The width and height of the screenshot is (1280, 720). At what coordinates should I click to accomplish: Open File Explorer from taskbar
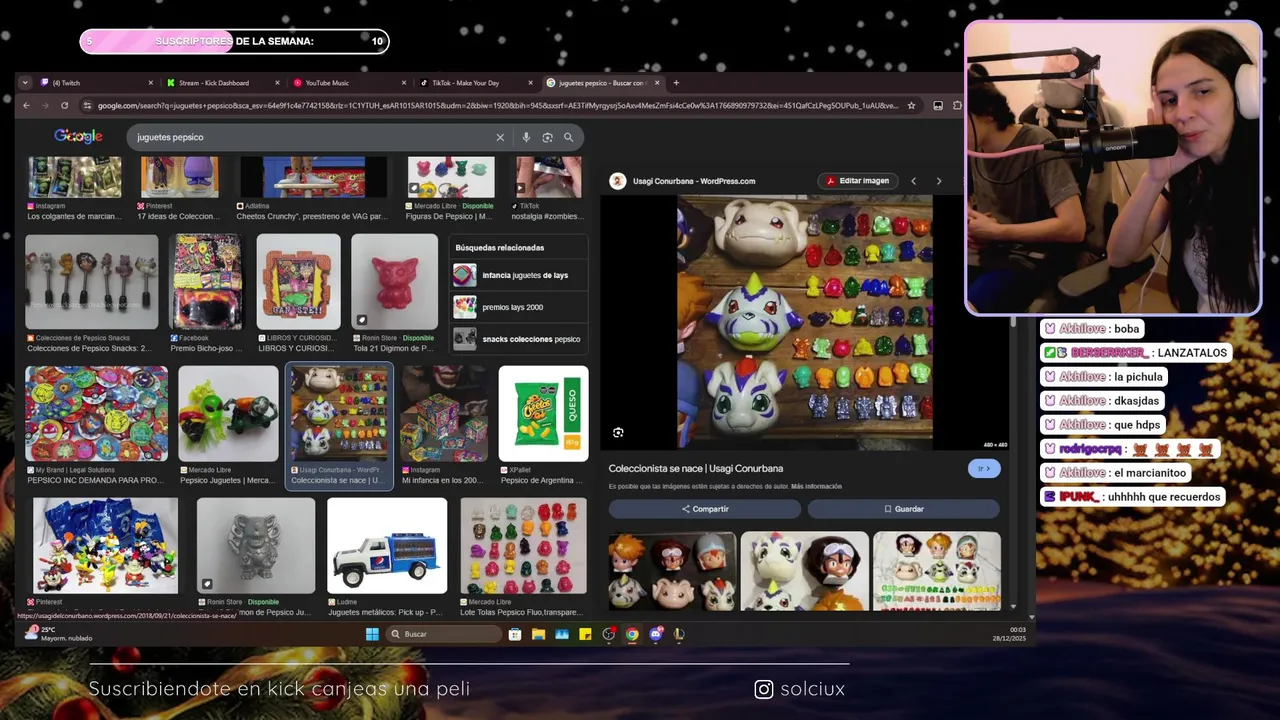click(538, 634)
